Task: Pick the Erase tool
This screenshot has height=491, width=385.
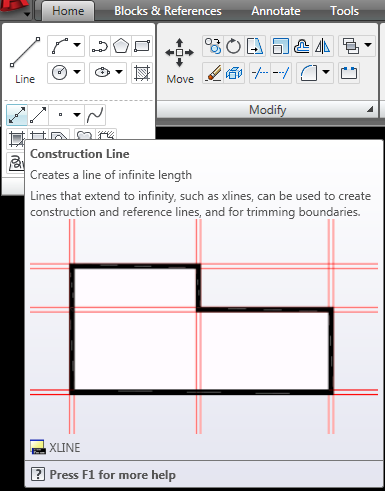Action: (x=212, y=73)
